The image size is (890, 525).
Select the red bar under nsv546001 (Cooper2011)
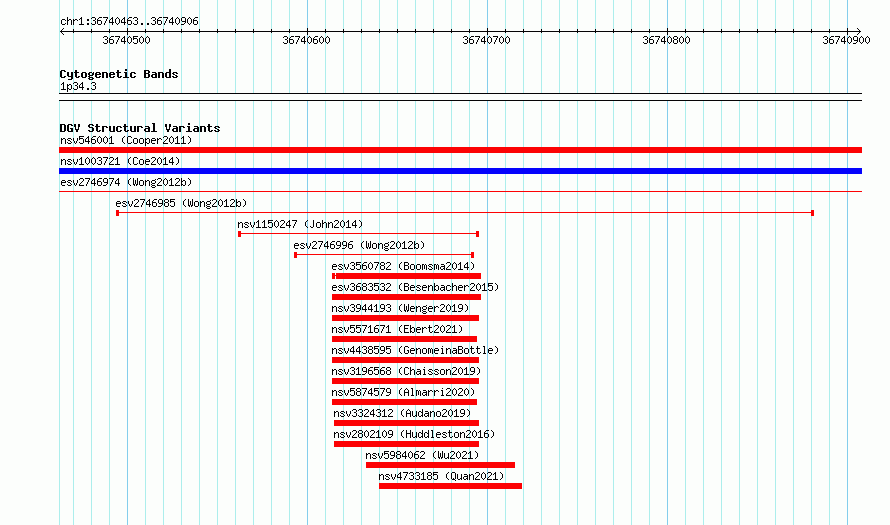tap(460, 150)
